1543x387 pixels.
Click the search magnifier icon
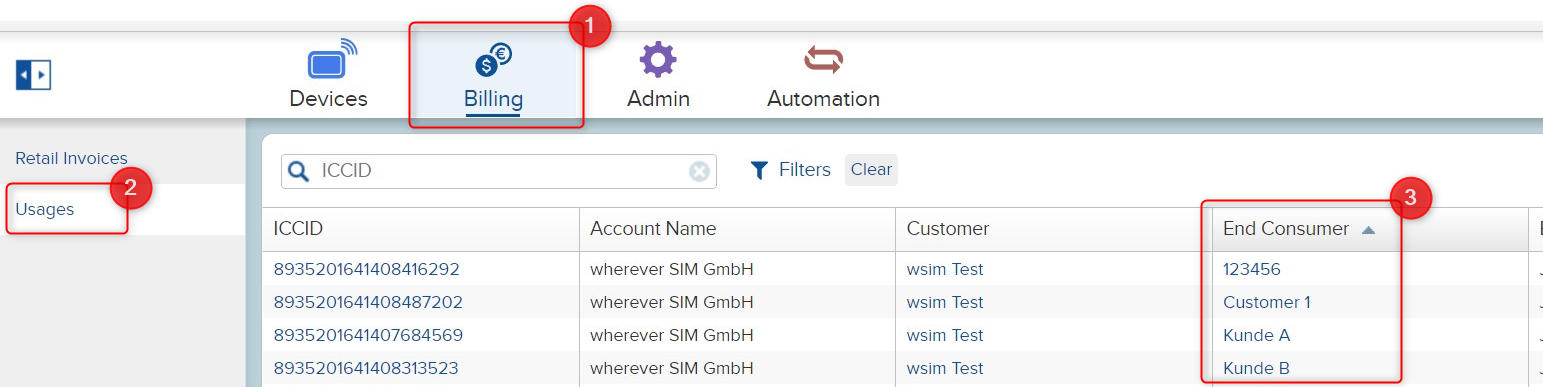(x=298, y=171)
